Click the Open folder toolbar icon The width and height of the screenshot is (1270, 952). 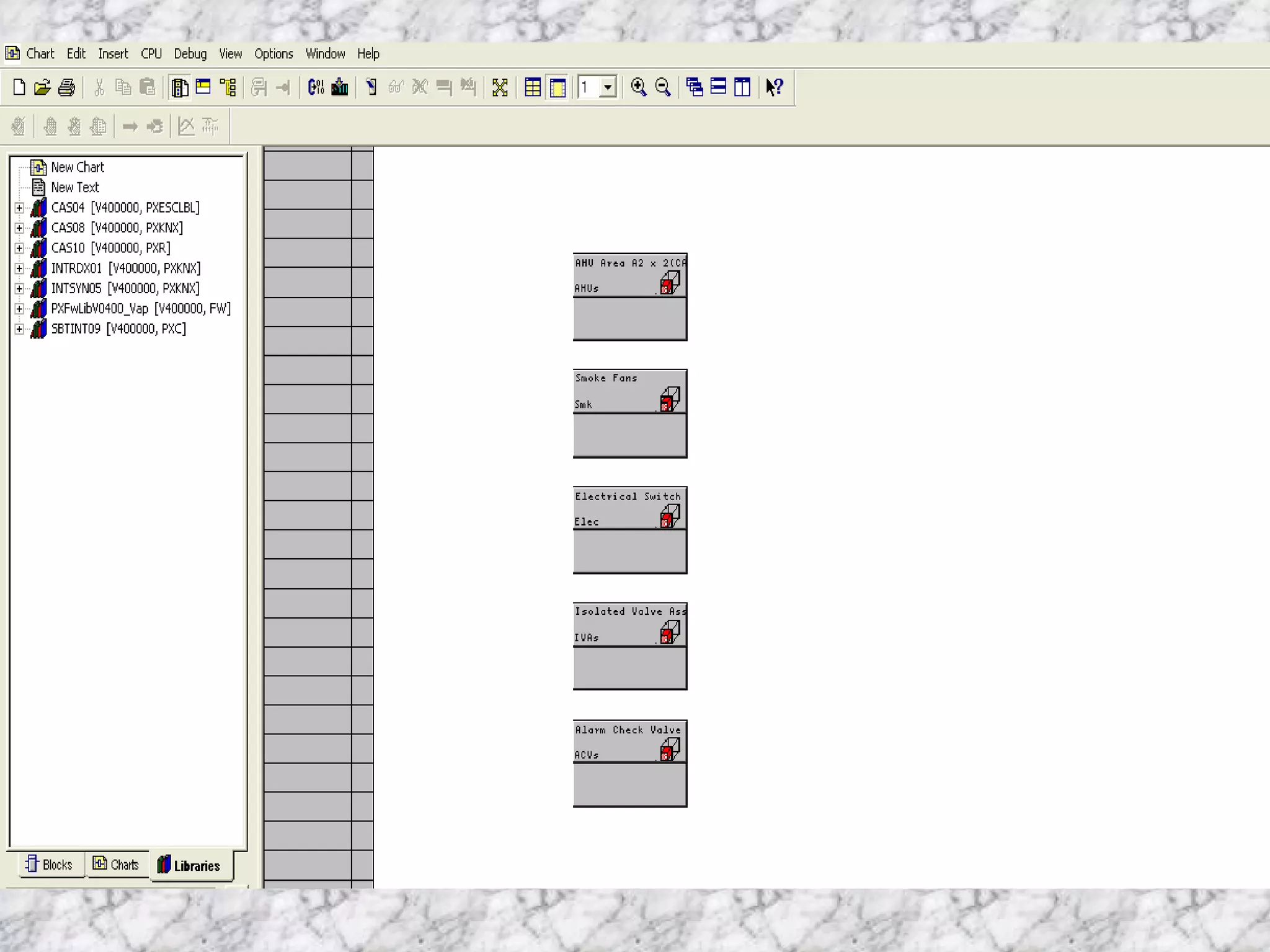(42, 87)
